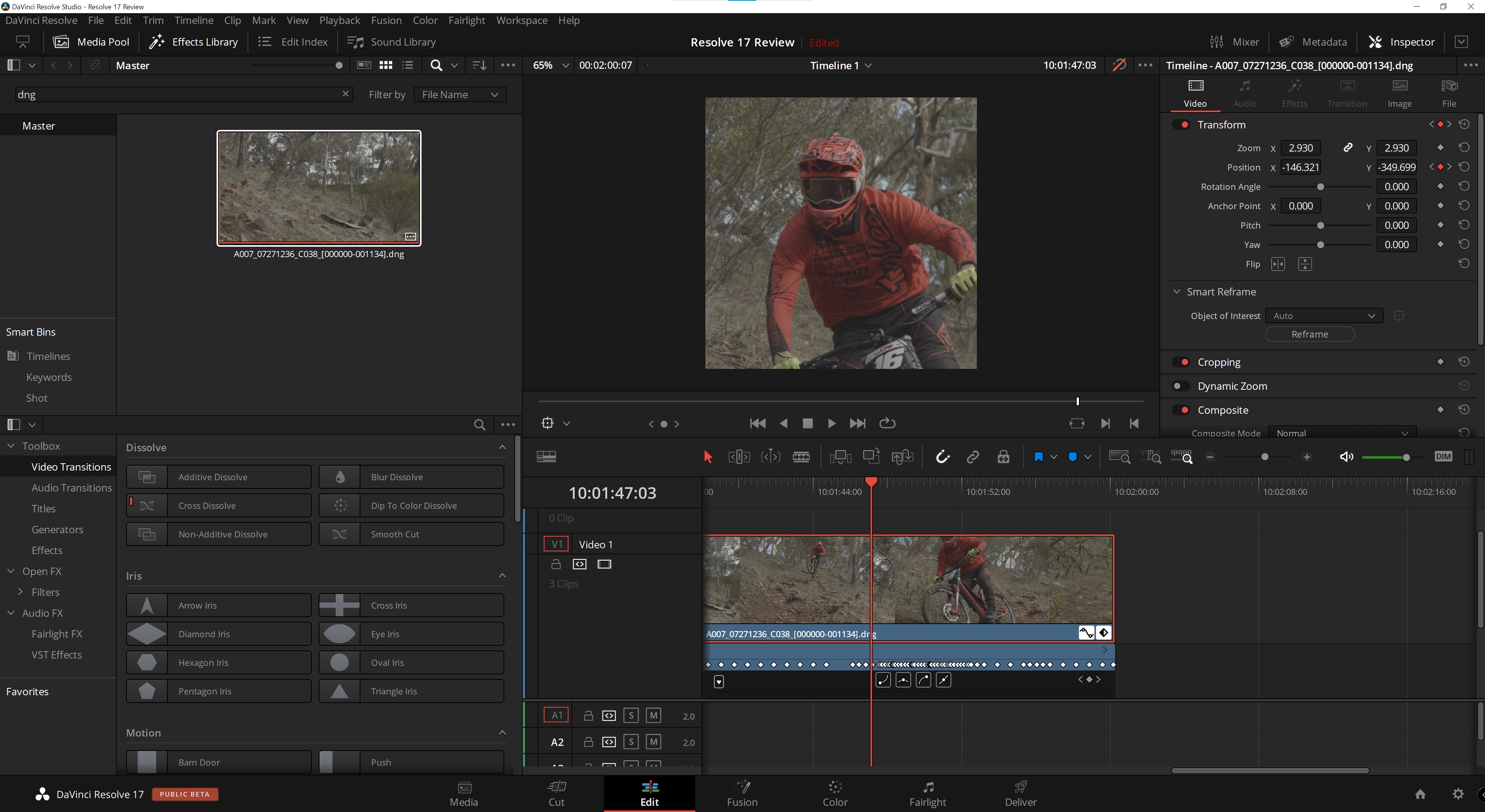Toggle Cropping section enable switch

1181,362
